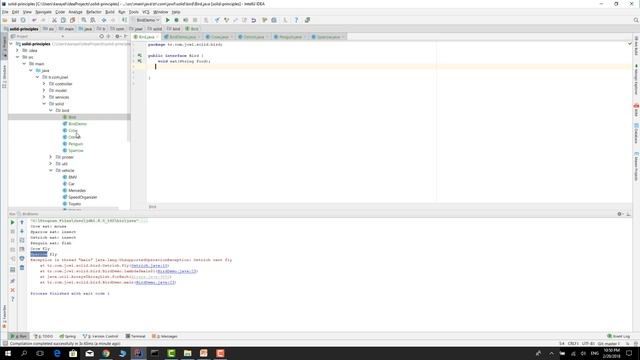Open Windows Start menu
Image resolution: width=640 pixels, height=360 pixels.
[7, 353]
